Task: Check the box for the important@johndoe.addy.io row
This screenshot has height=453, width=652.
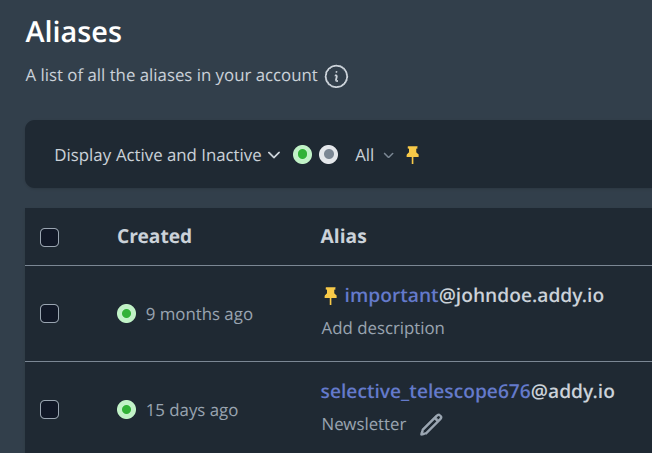Action: 49,314
